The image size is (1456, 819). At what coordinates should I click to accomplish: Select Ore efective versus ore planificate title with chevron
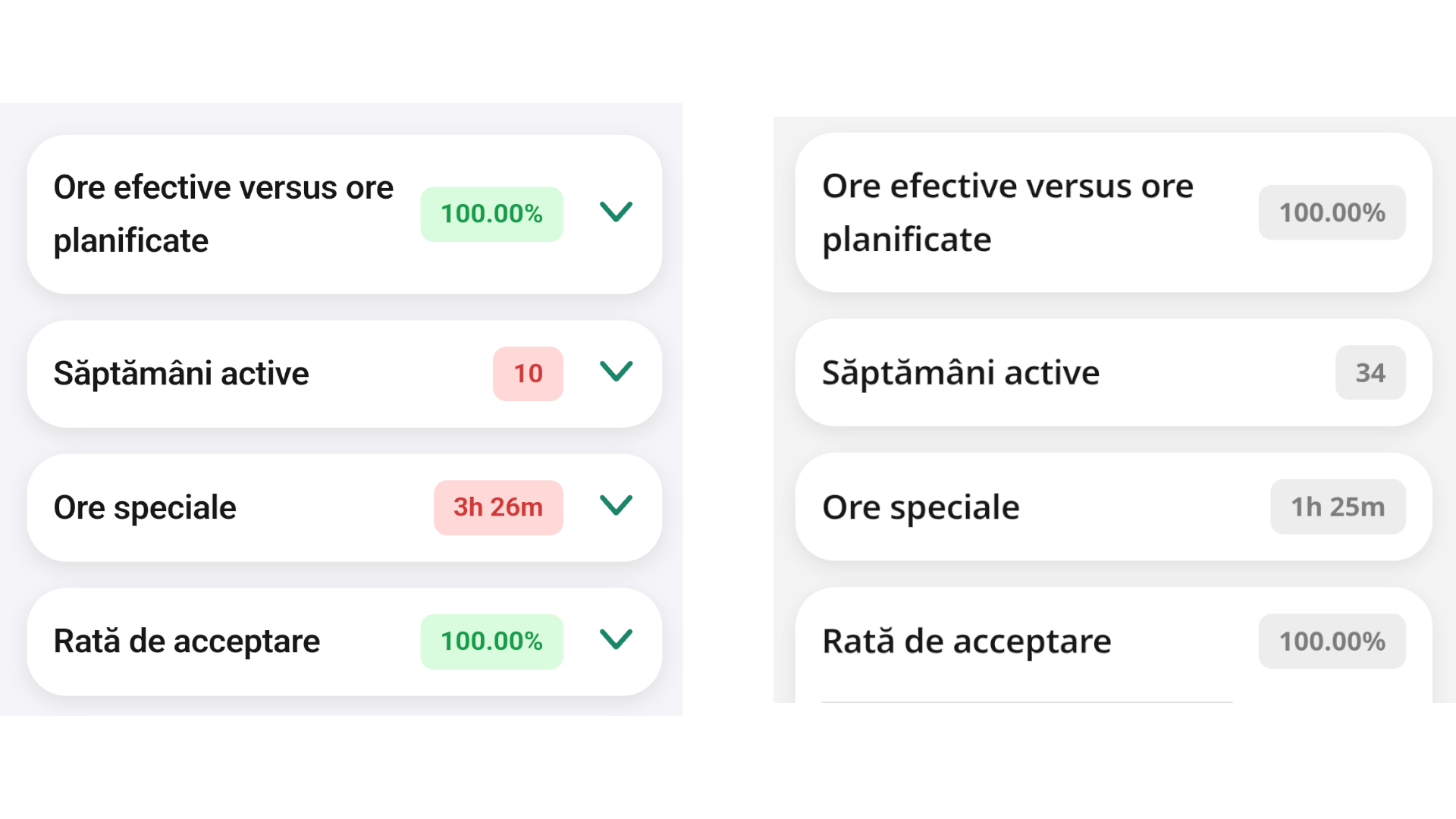[x=223, y=214]
